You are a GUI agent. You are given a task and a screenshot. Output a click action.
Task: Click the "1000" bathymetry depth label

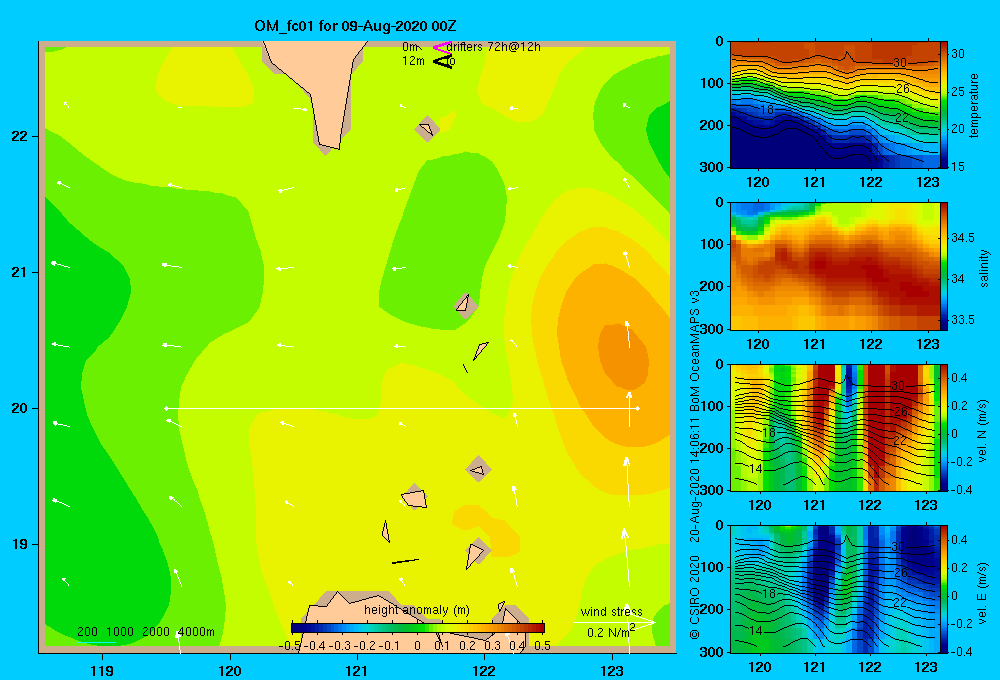click(120, 632)
